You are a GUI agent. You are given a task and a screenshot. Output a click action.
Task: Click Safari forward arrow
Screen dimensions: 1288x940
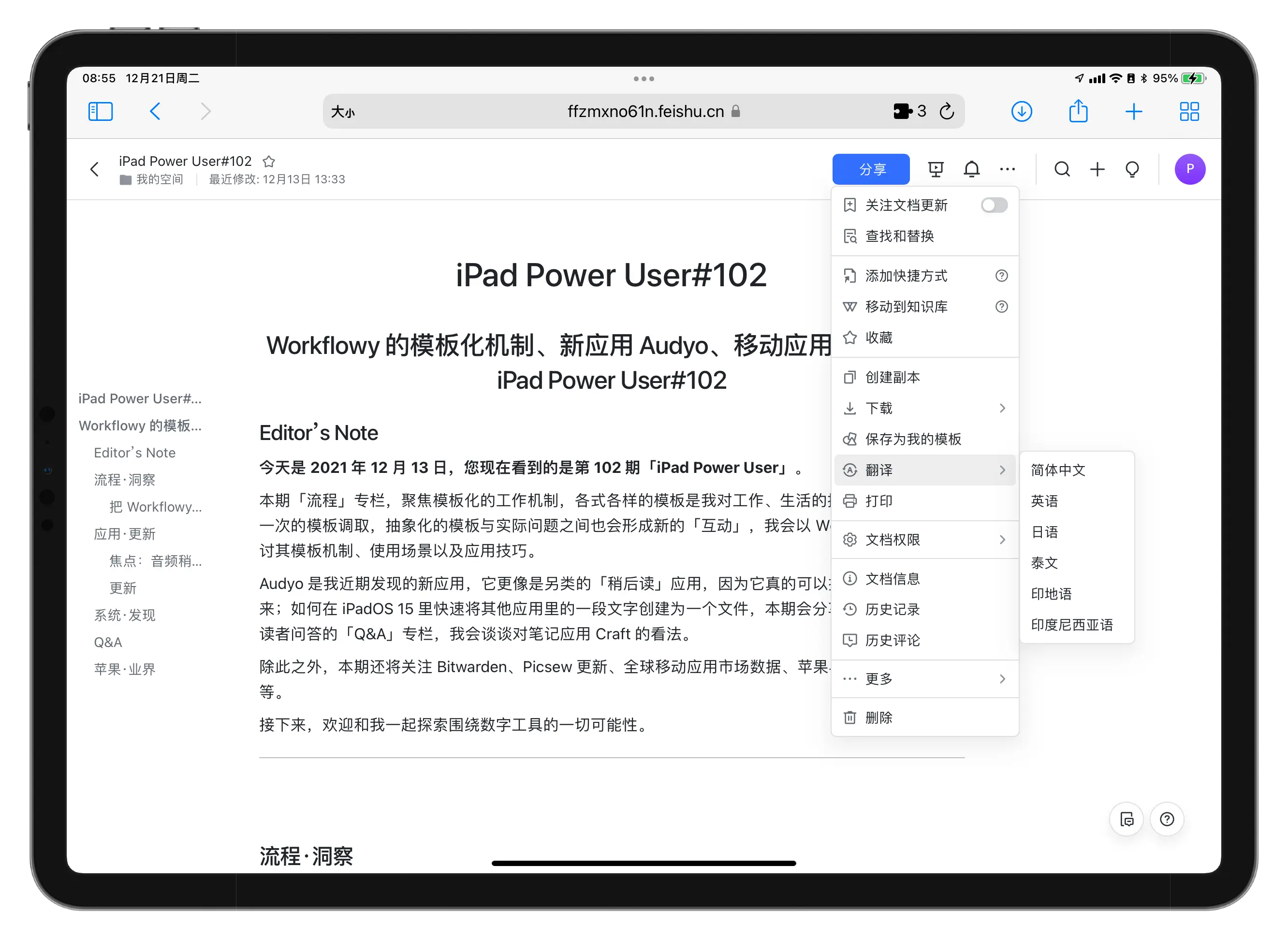206,111
